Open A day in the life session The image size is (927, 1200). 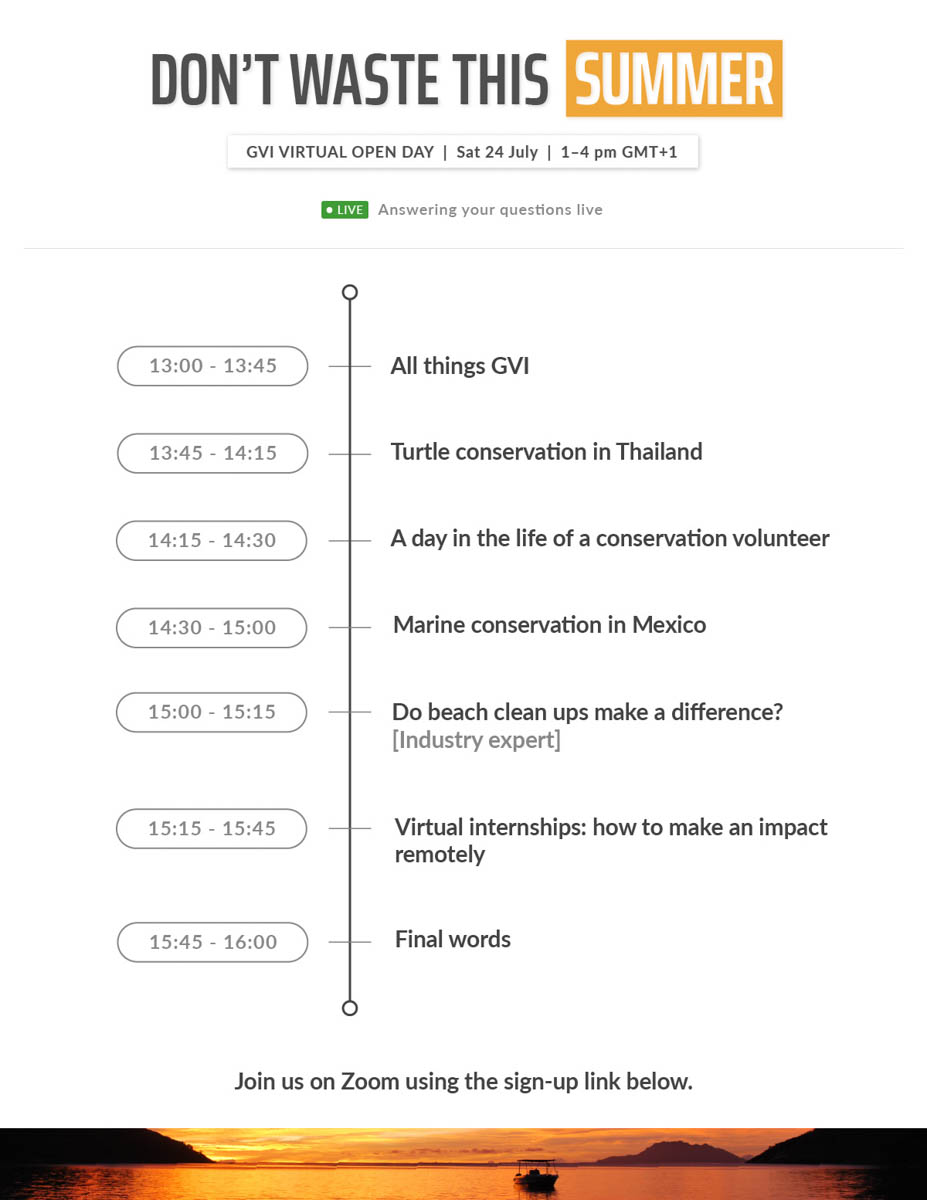[610, 539]
